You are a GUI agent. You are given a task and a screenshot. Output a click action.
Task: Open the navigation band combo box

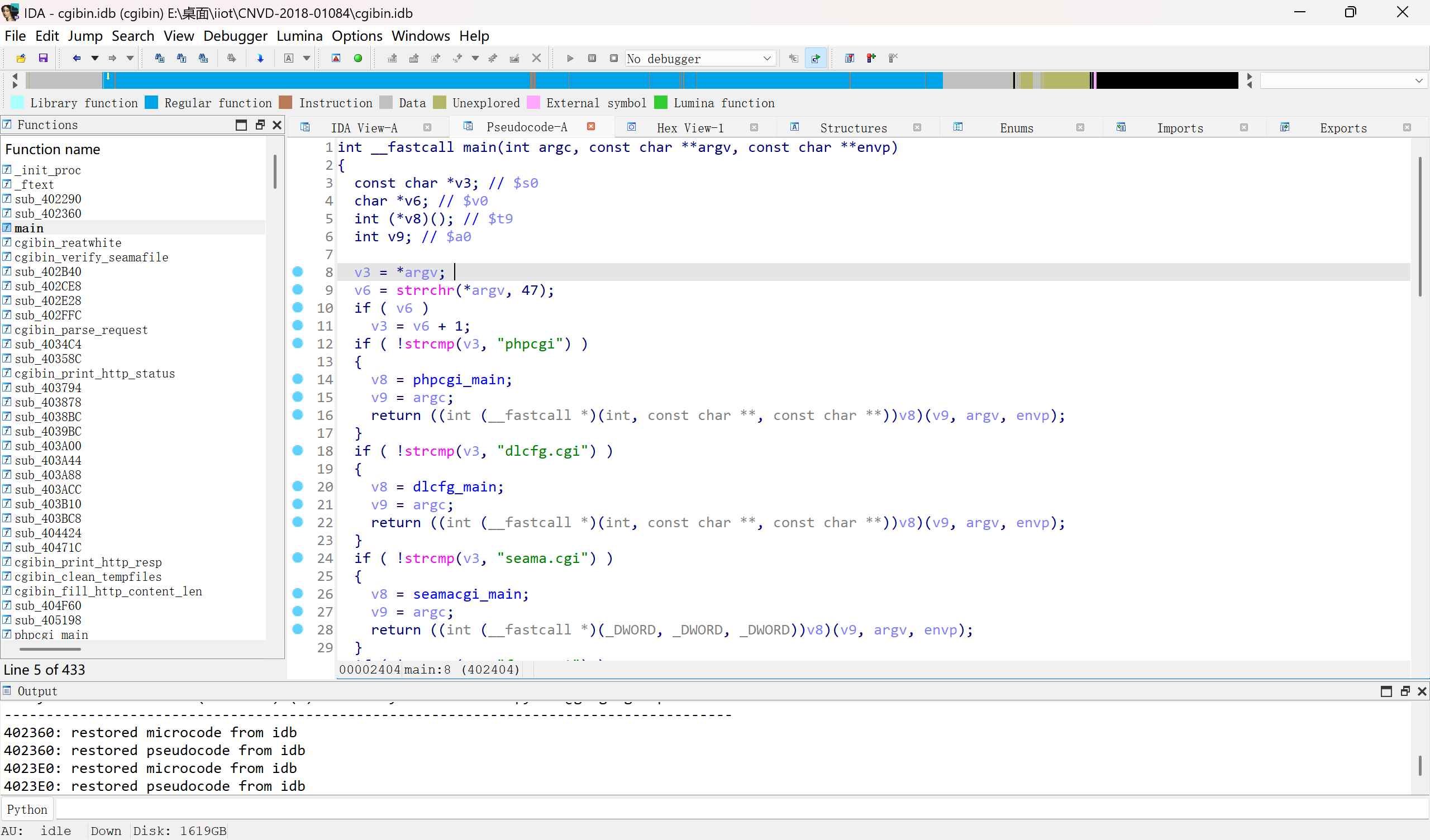pos(1343,80)
